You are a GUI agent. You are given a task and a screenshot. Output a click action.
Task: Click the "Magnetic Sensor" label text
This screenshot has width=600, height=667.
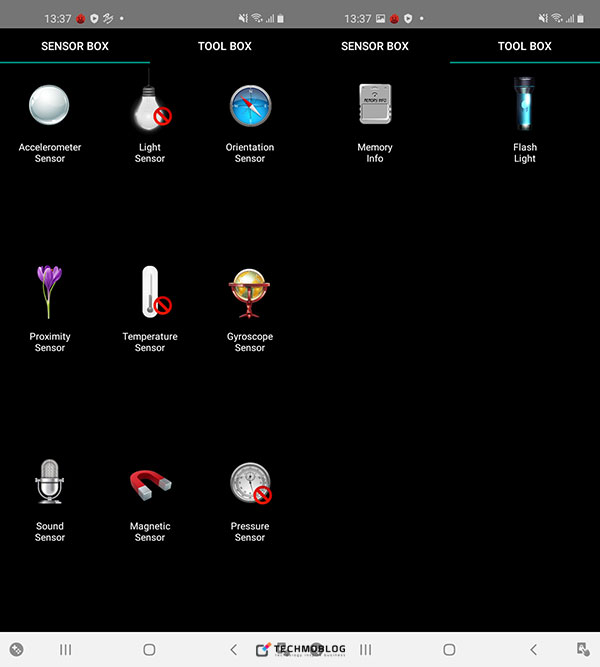pyautogui.click(x=150, y=532)
